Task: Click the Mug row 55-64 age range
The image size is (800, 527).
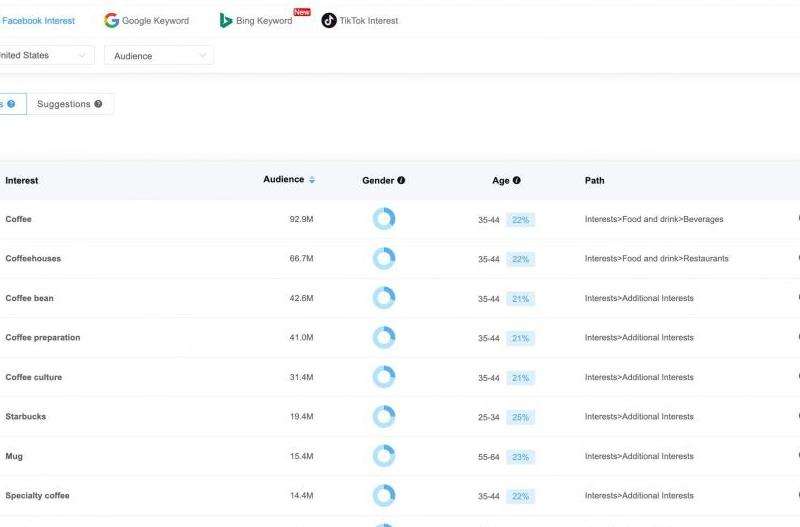Action: point(489,457)
